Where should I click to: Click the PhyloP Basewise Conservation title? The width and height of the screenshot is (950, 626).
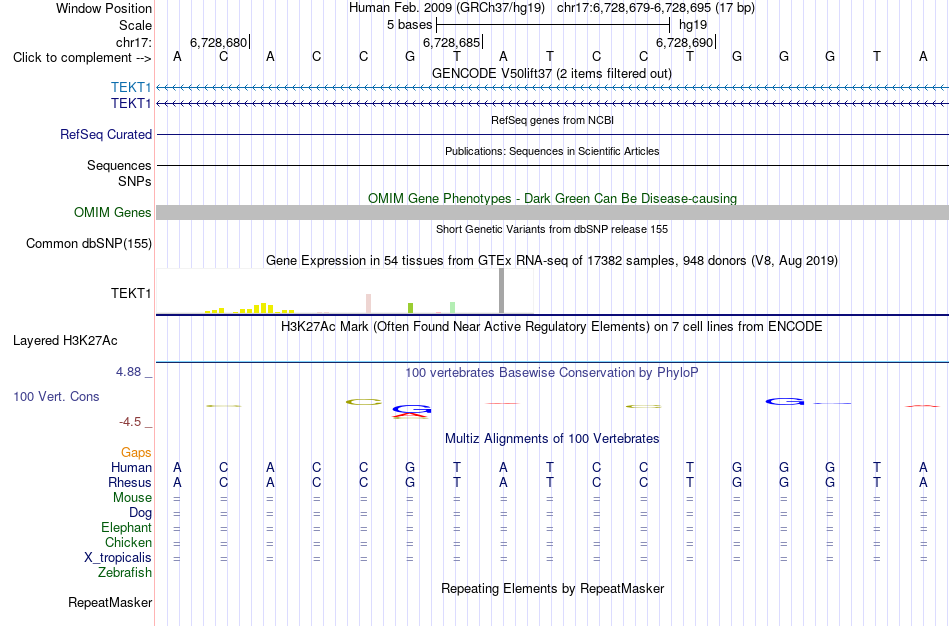tap(552, 373)
